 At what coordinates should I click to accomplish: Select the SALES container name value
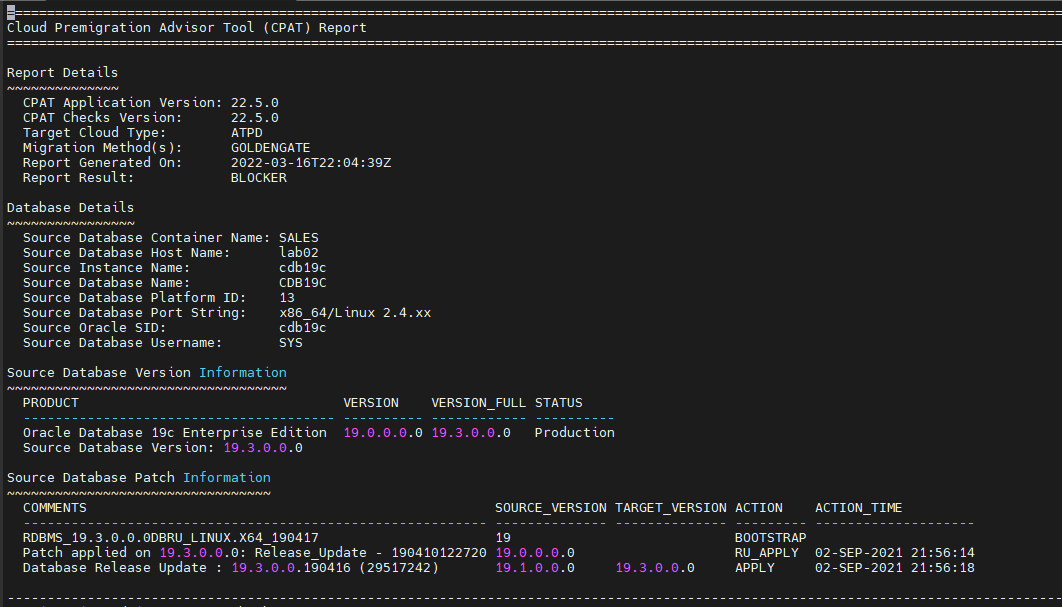298,237
